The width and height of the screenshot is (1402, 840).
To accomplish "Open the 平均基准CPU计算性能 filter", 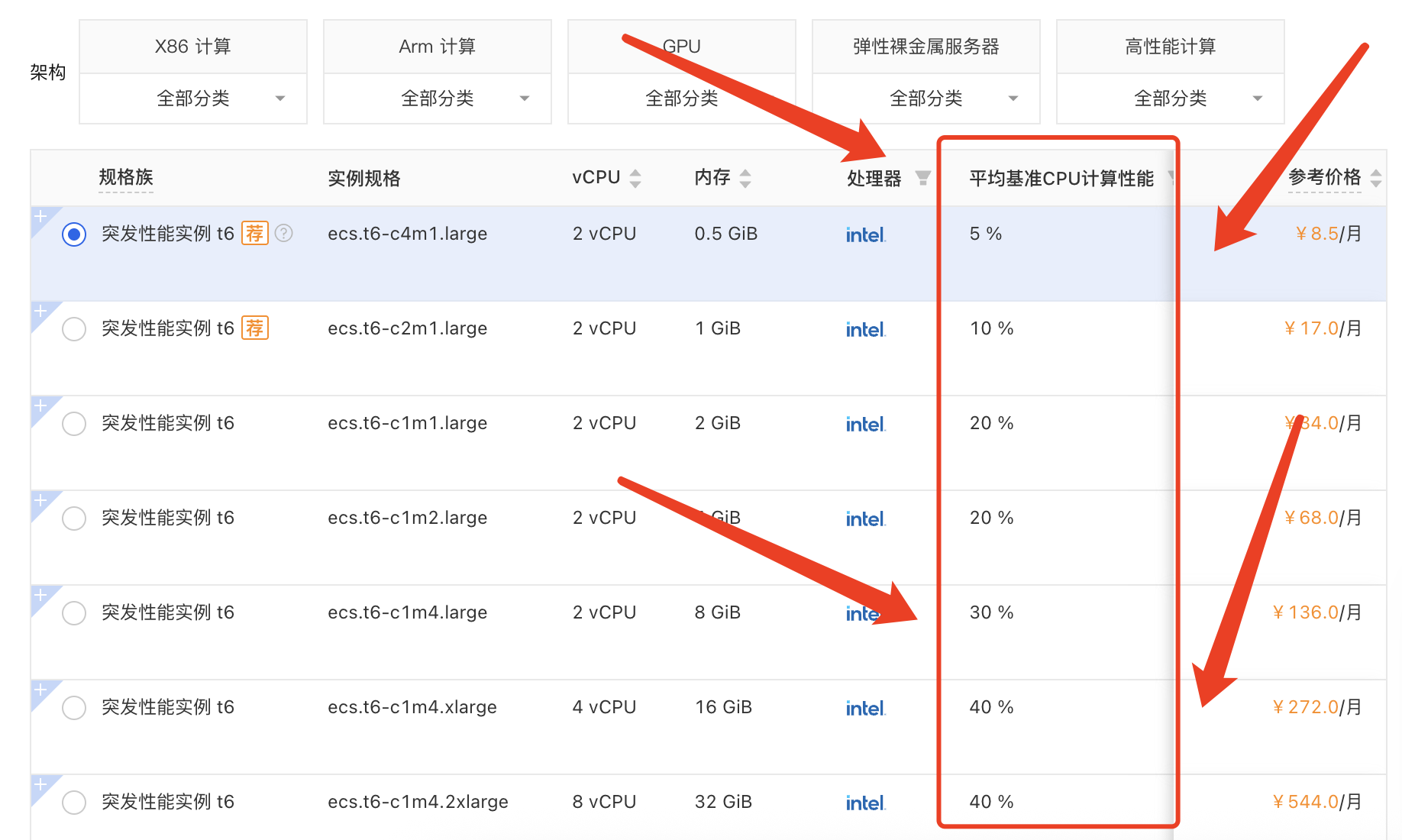I will click(x=1172, y=178).
